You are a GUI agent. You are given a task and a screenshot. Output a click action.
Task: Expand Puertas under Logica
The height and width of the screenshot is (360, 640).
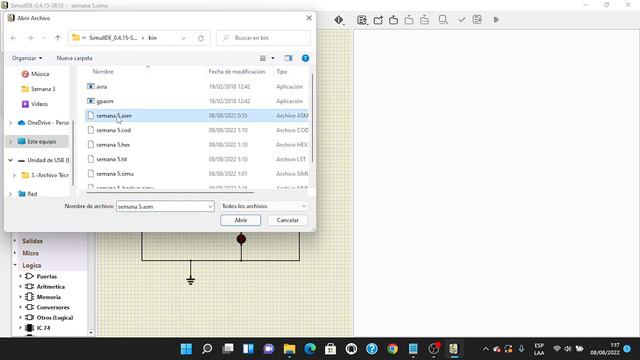tap(20, 276)
